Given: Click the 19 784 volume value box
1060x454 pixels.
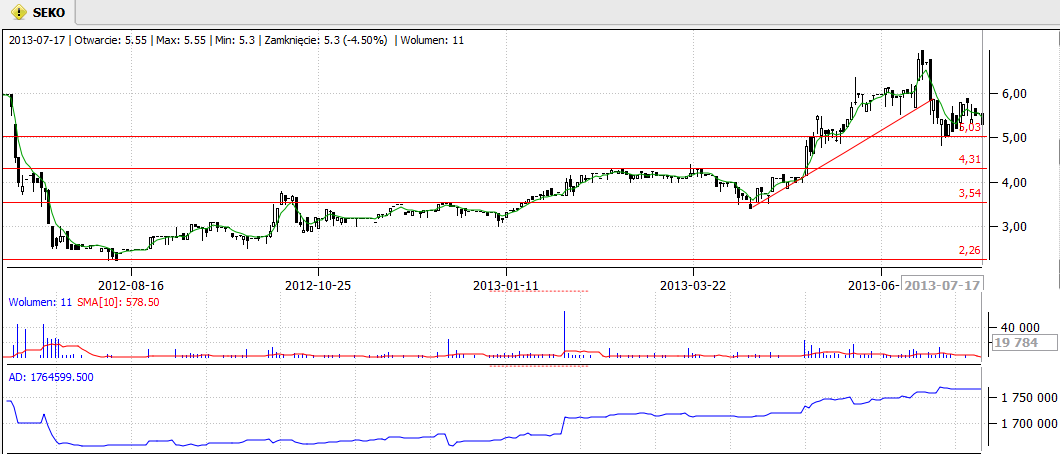Looking at the screenshot, I should (x=1024, y=343).
